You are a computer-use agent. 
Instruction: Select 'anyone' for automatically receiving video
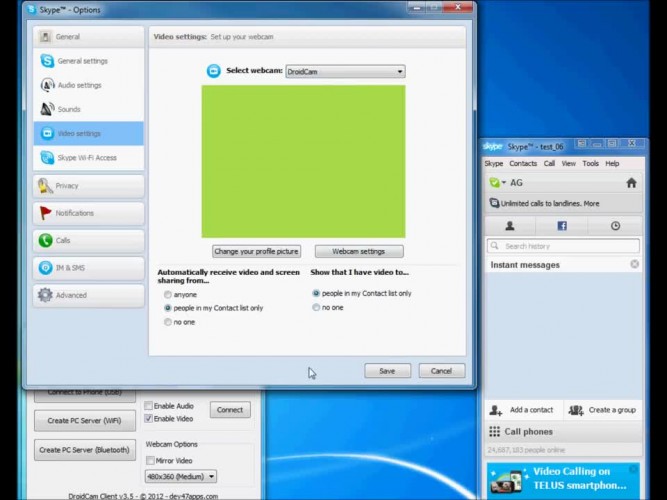click(168, 294)
